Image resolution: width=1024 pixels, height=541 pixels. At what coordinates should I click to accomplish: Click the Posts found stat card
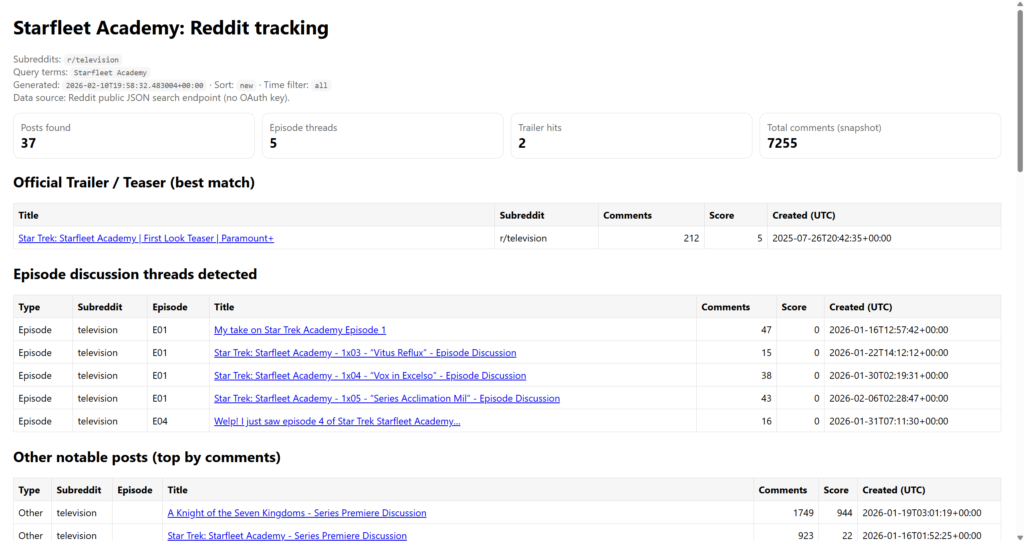click(133, 135)
